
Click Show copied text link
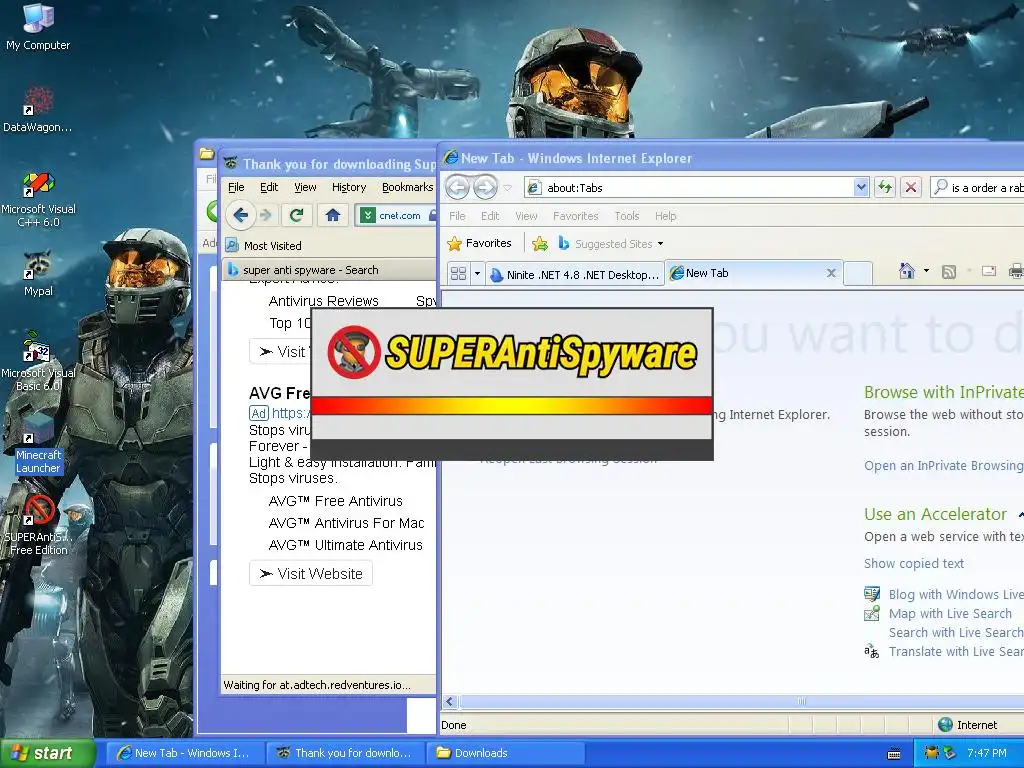(x=914, y=563)
